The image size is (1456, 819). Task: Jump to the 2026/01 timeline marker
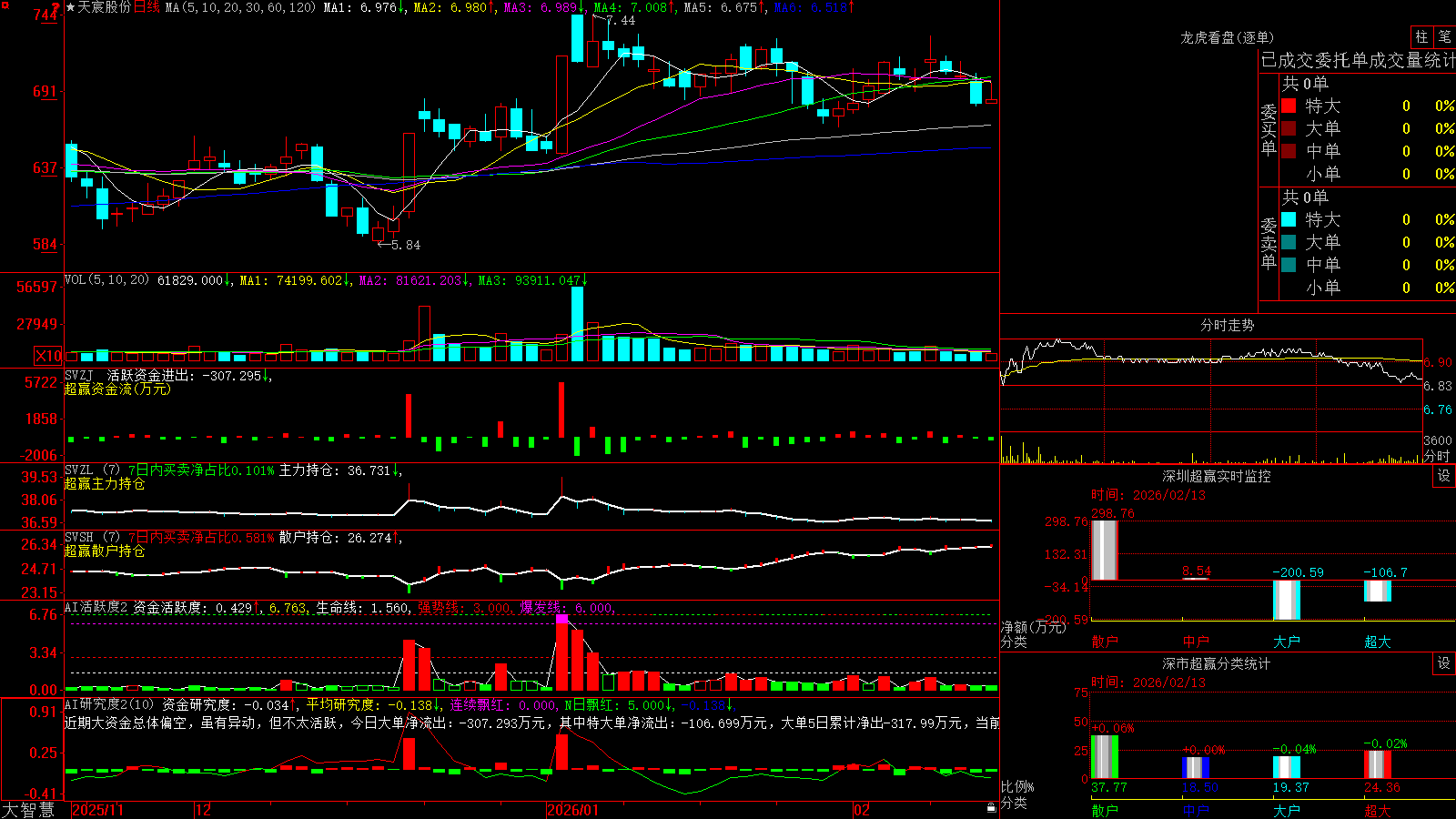click(573, 810)
